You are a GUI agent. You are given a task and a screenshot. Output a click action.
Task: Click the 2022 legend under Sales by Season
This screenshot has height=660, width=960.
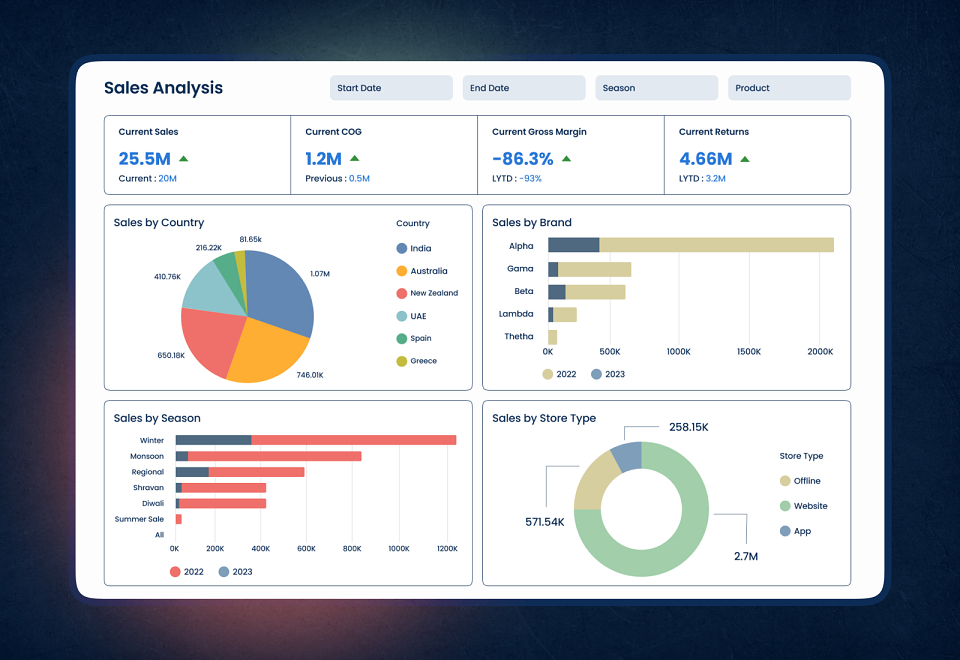(x=187, y=571)
